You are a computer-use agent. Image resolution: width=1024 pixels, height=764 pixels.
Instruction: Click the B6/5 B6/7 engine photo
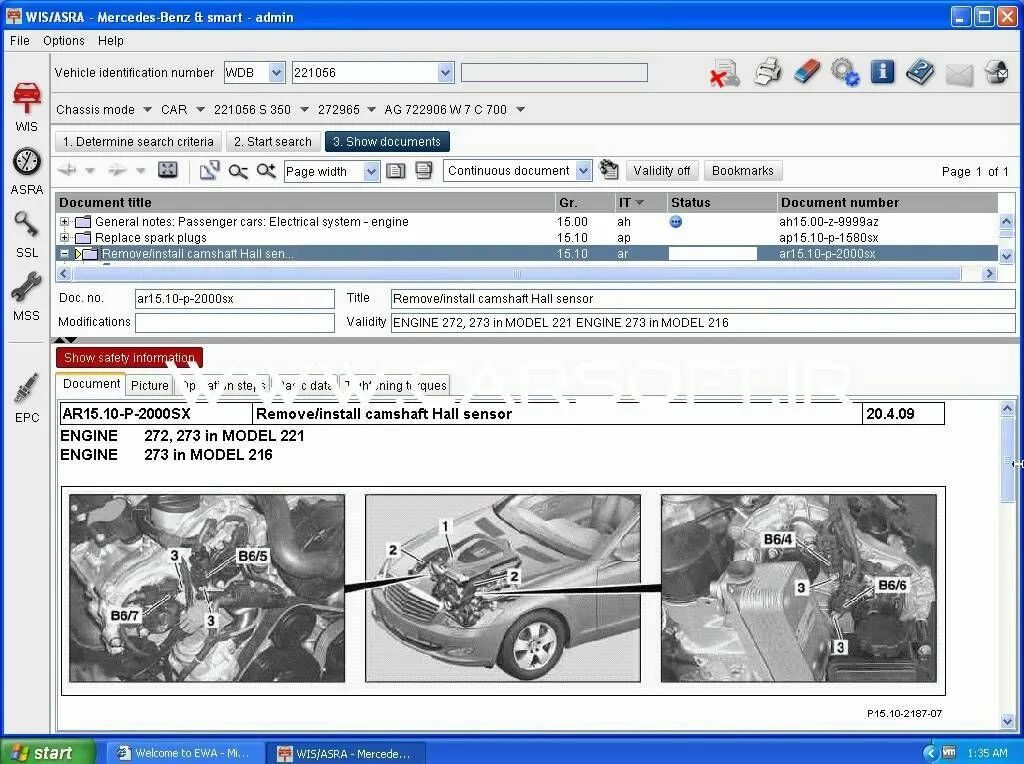coord(207,588)
